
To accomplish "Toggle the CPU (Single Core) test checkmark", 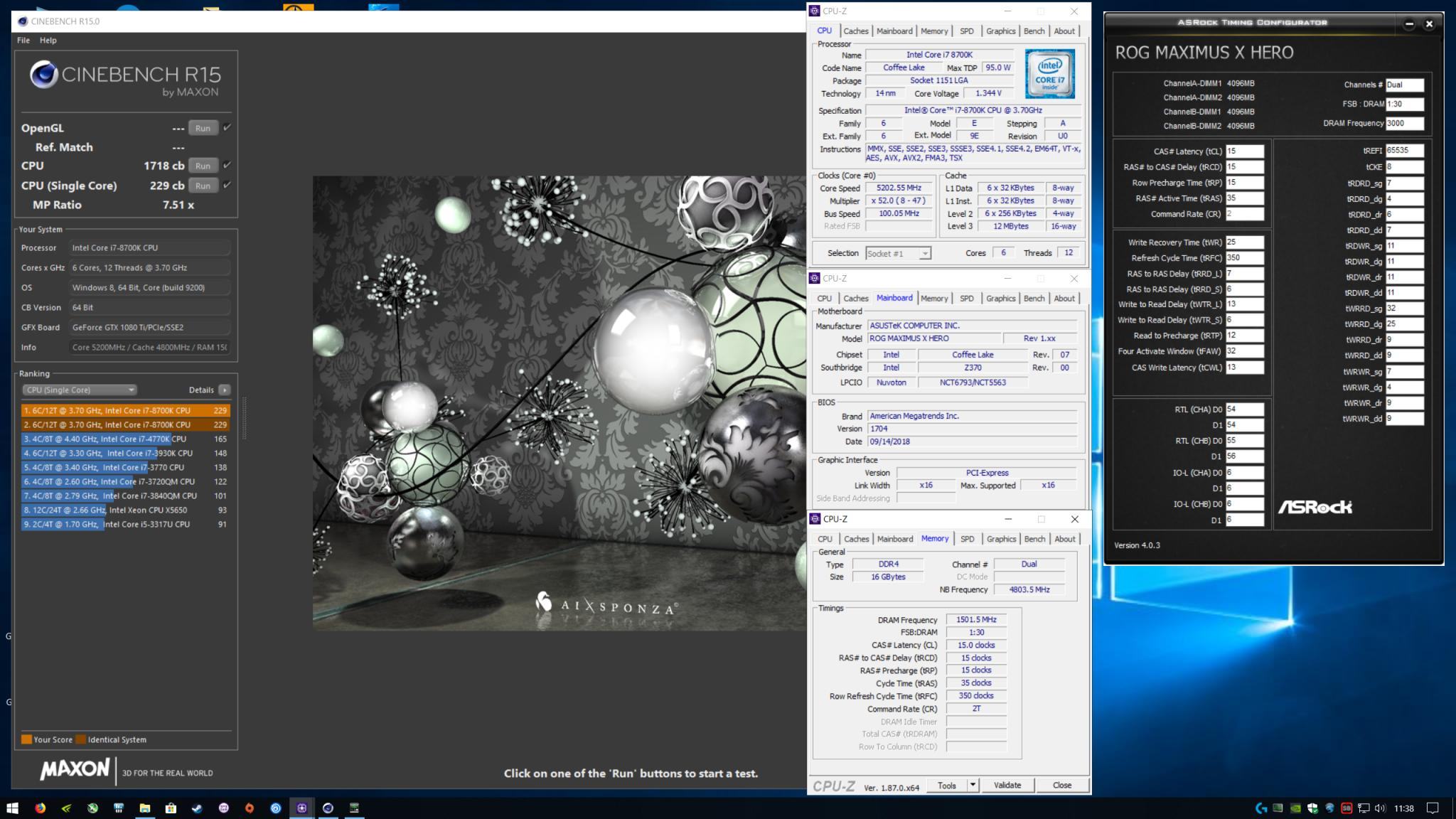I will [x=227, y=185].
